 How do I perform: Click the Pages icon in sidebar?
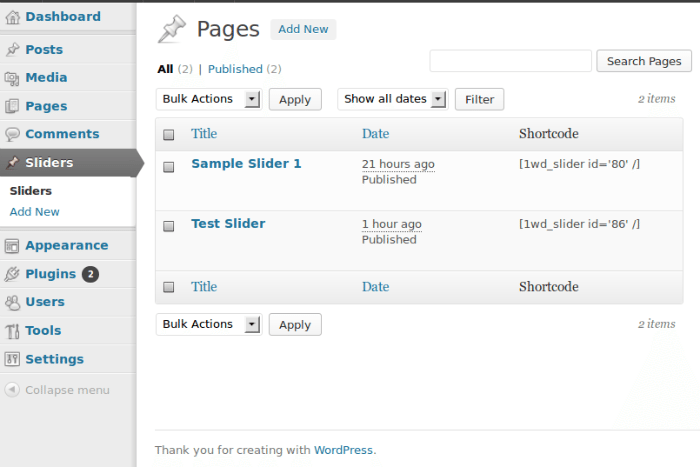click(x=12, y=106)
